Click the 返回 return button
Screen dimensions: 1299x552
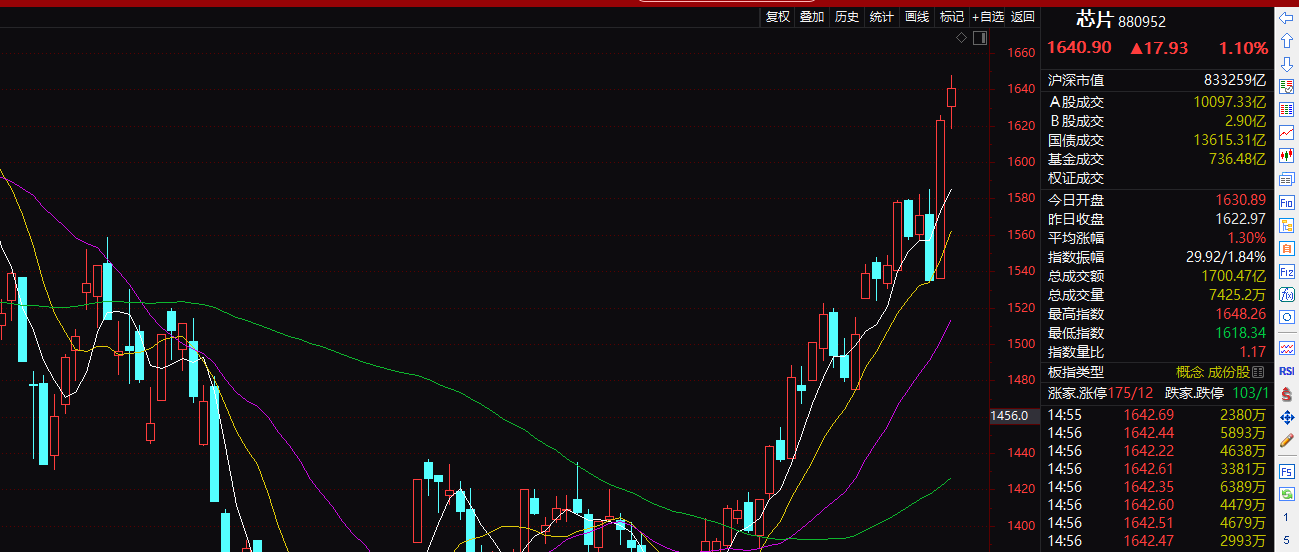tap(1023, 16)
